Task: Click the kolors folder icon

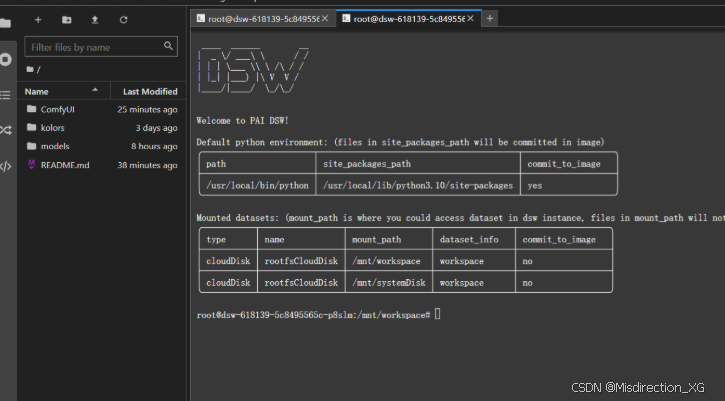Action: (x=31, y=127)
